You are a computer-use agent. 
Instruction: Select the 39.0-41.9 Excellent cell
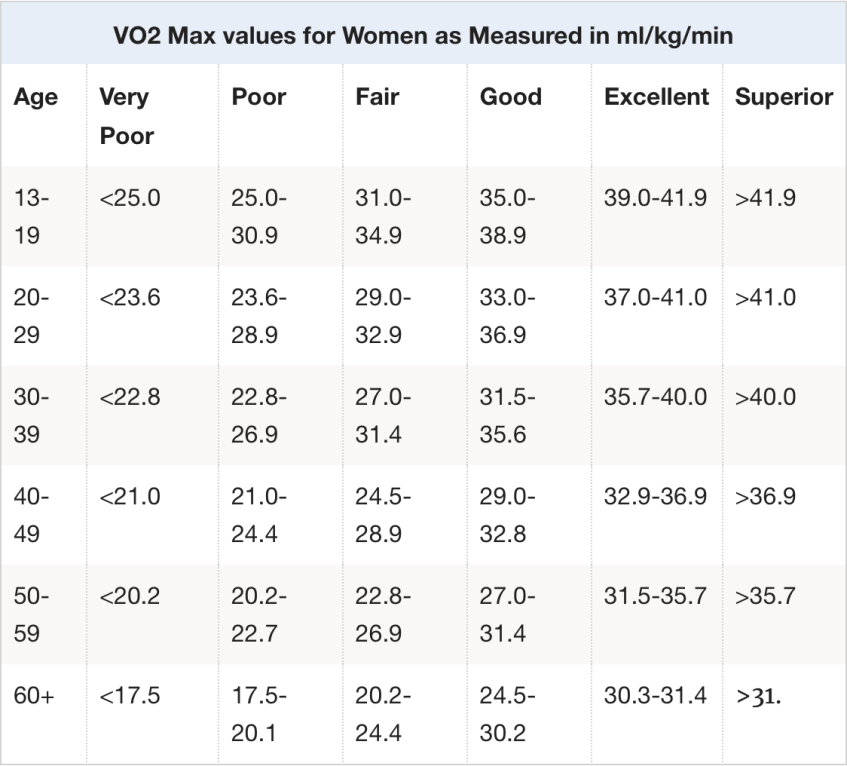[655, 198]
